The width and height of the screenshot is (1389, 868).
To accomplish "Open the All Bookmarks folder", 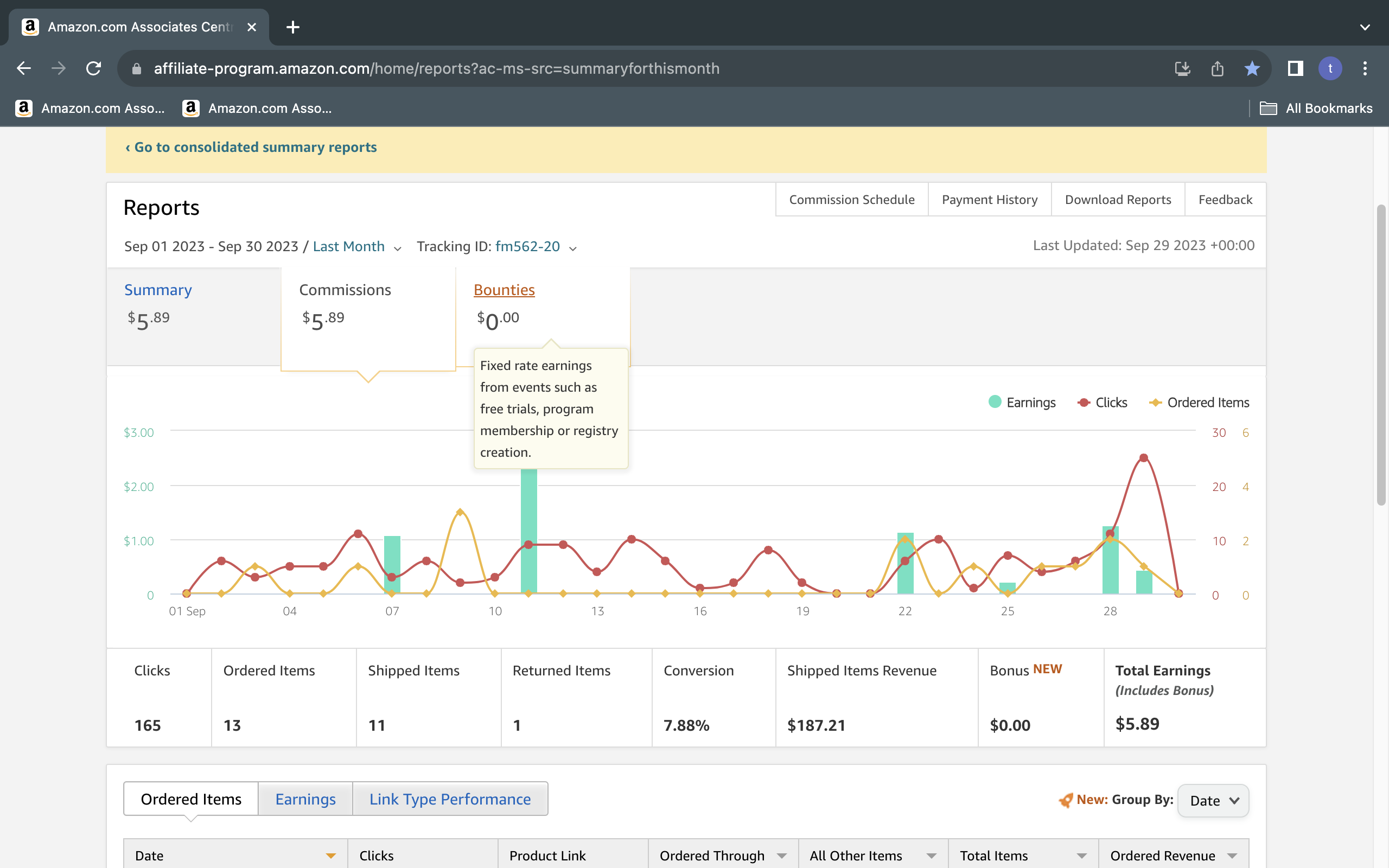I will point(1316,108).
